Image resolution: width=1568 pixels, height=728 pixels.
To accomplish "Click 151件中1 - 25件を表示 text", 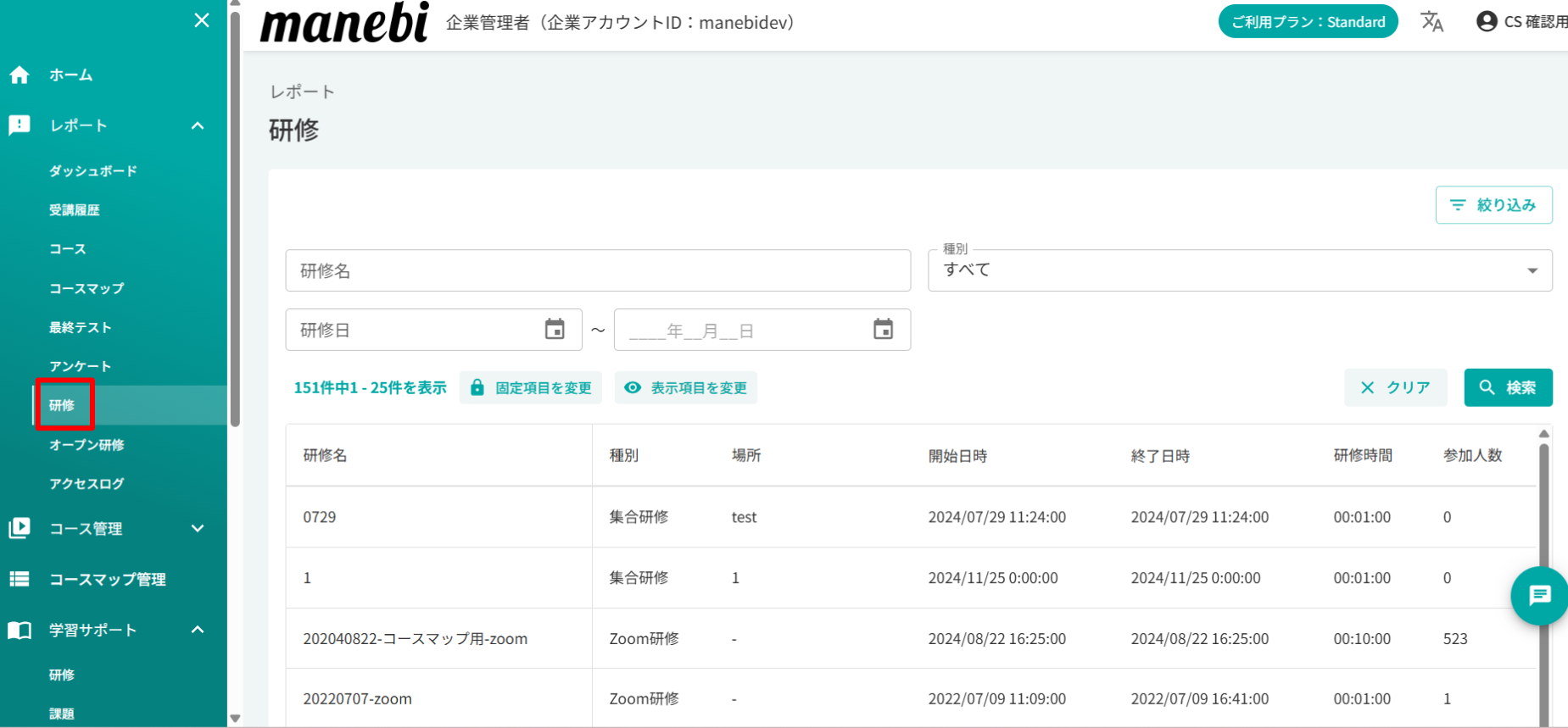I will (370, 387).
